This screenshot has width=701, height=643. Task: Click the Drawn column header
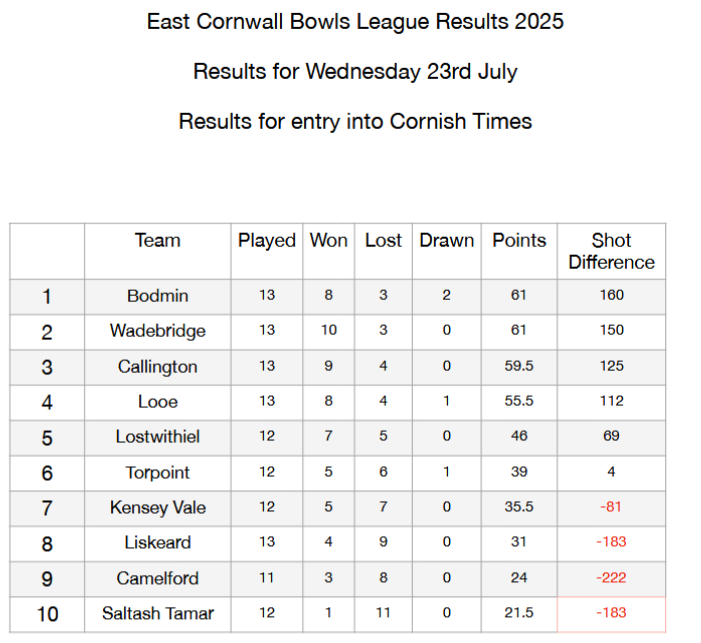(x=447, y=251)
